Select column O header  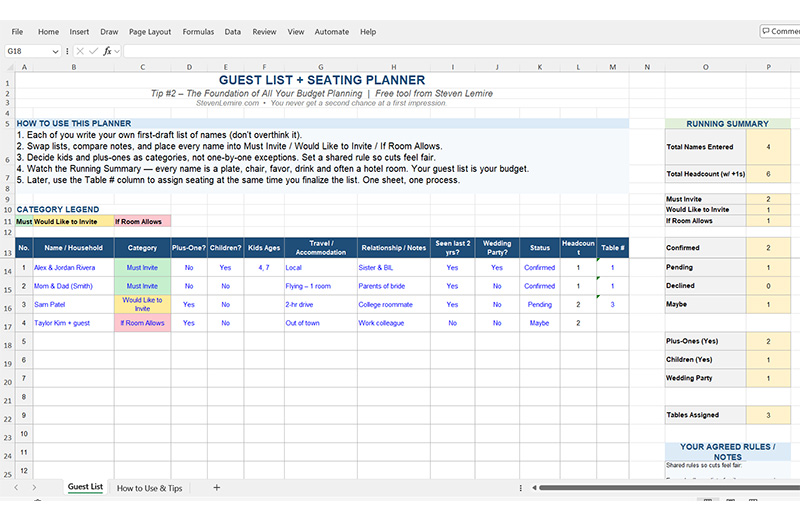click(706, 67)
